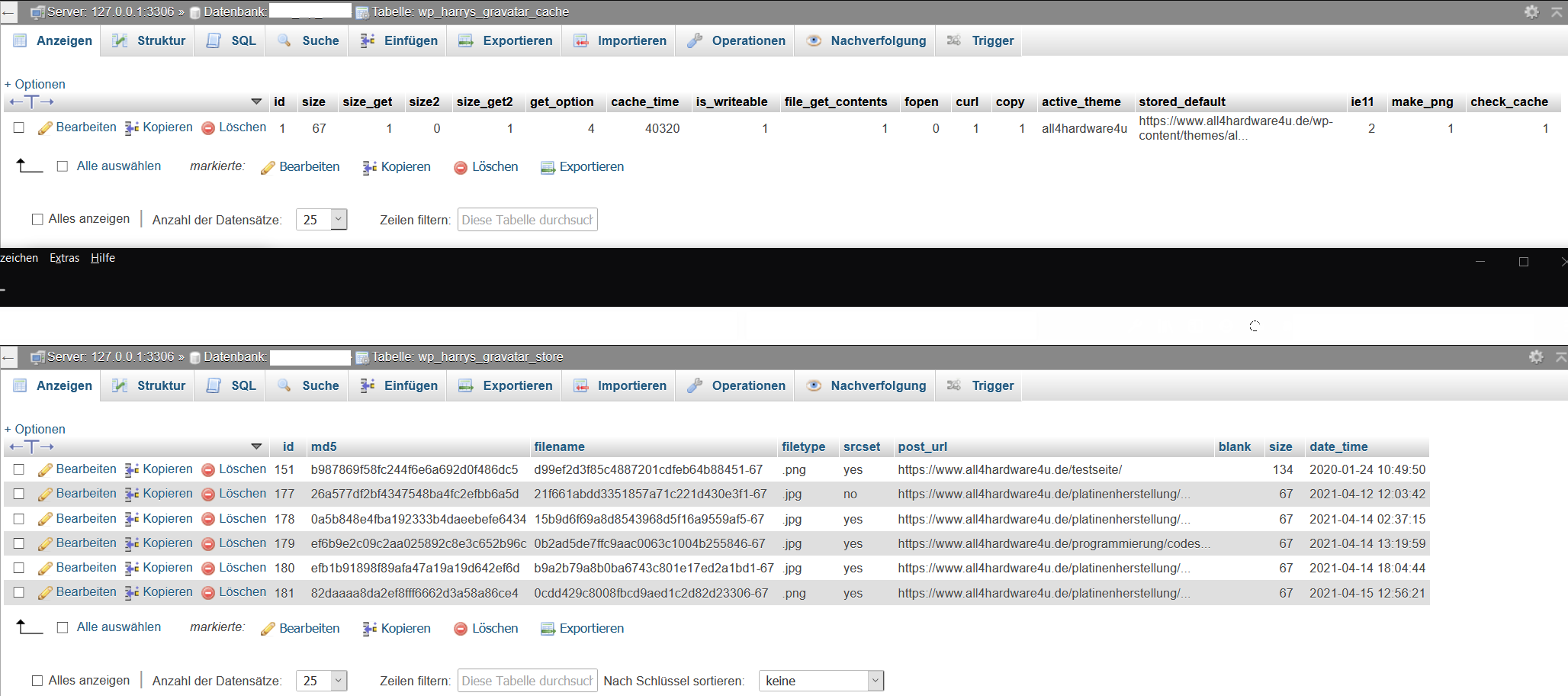Click Kopieren icon for gravatar_cache row 1

(x=132, y=127)
